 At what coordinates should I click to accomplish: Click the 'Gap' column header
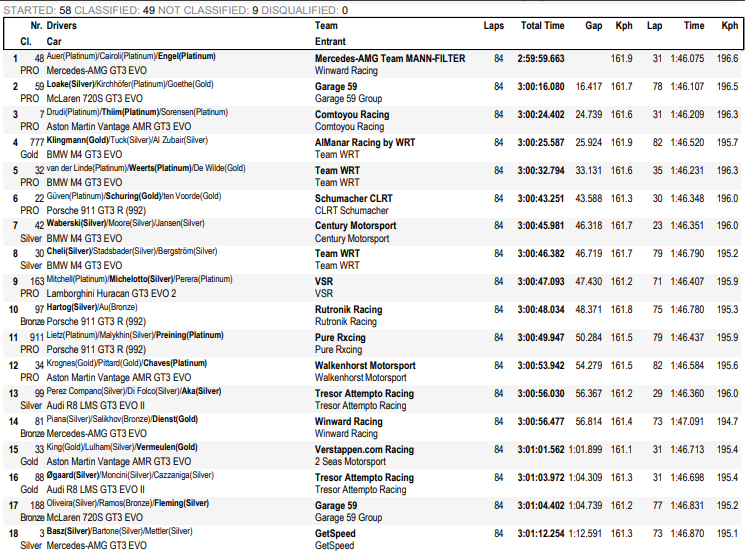593,26
